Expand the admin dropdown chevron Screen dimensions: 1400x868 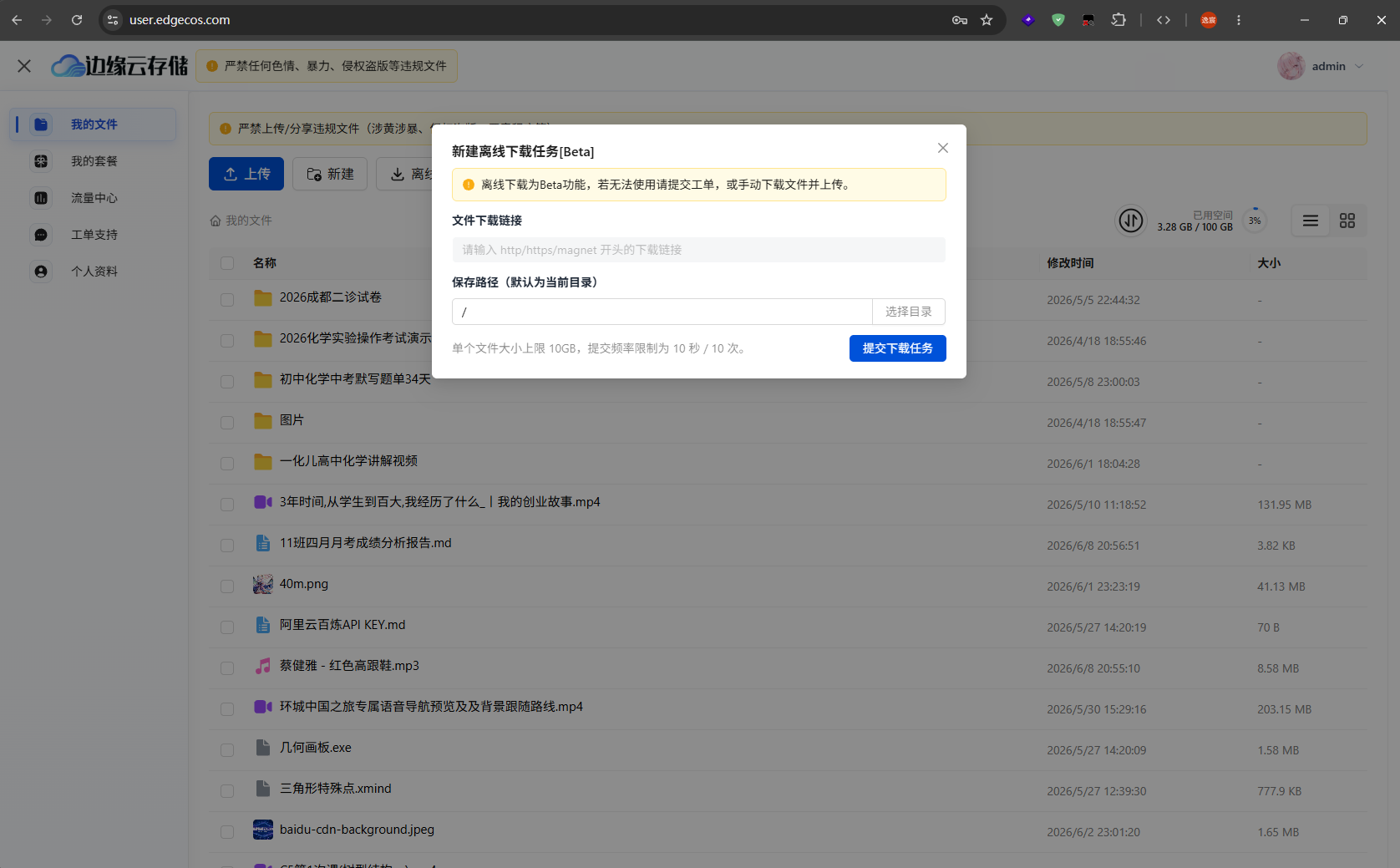(x=1359, y=66)
